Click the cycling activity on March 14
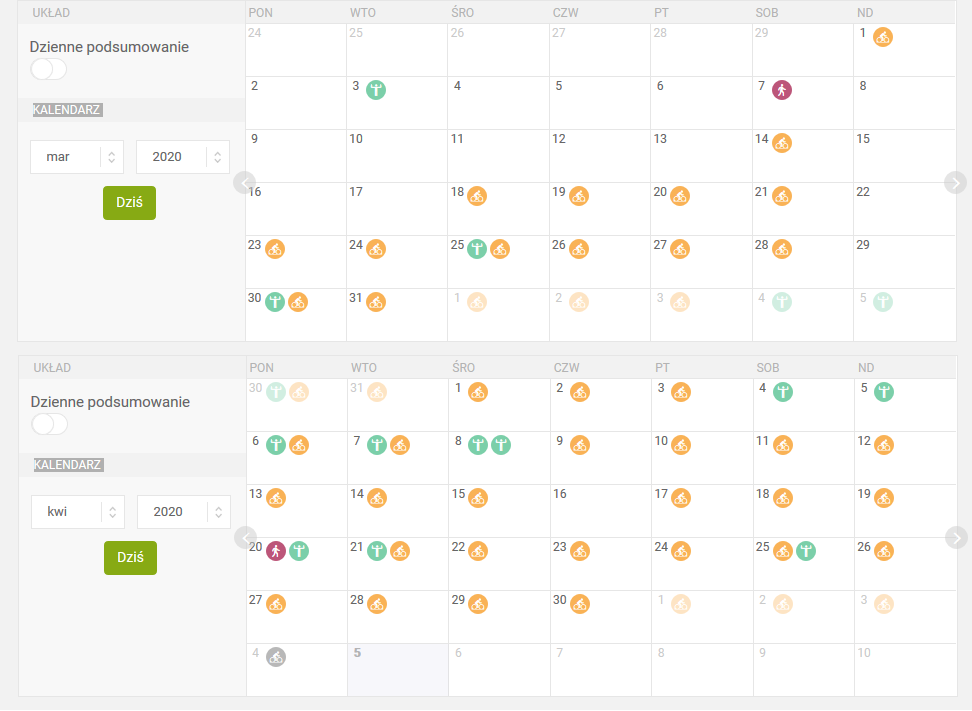 tap(782, 143)
